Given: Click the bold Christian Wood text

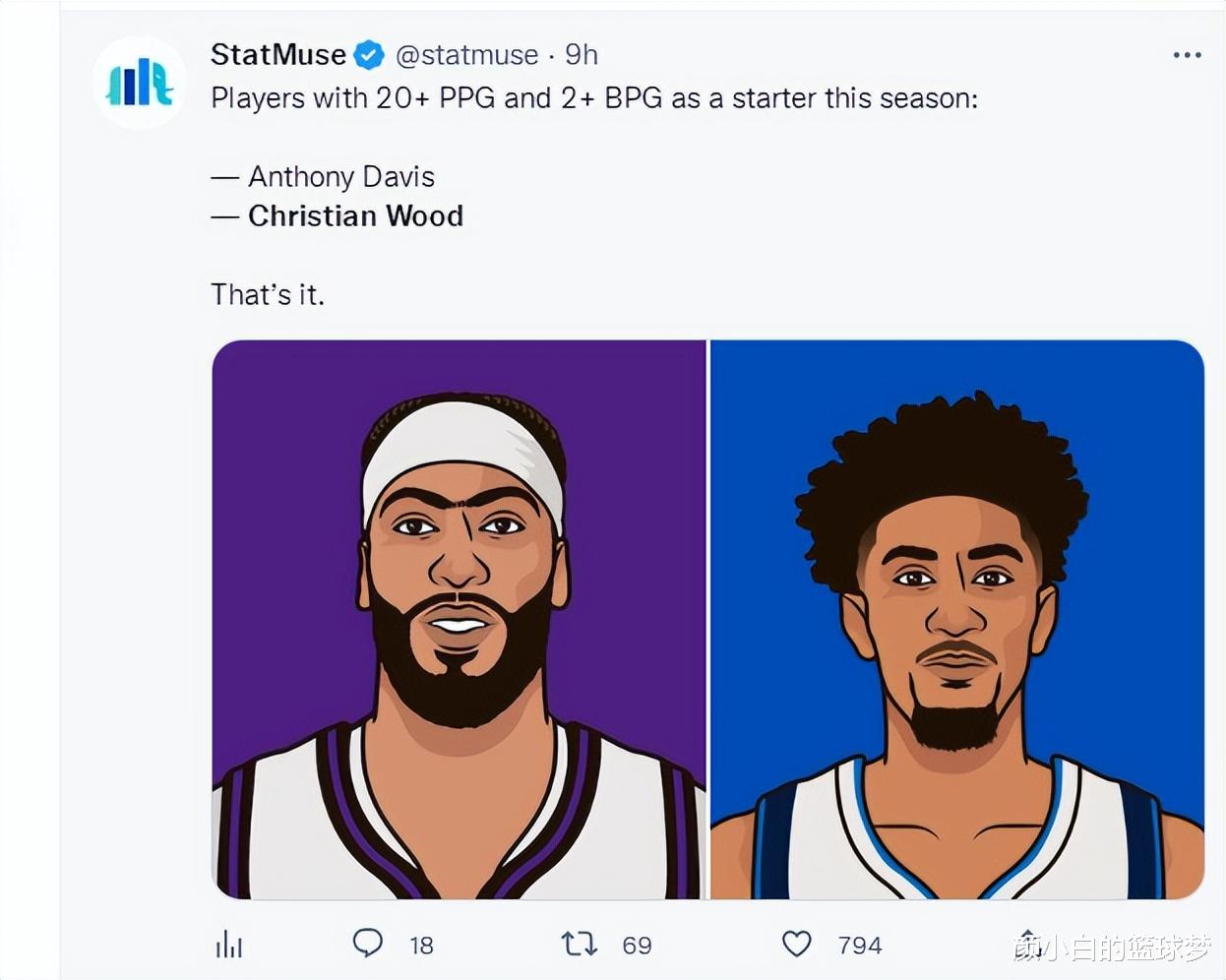Looking at the screenshot, I should (x=355, y=216).
